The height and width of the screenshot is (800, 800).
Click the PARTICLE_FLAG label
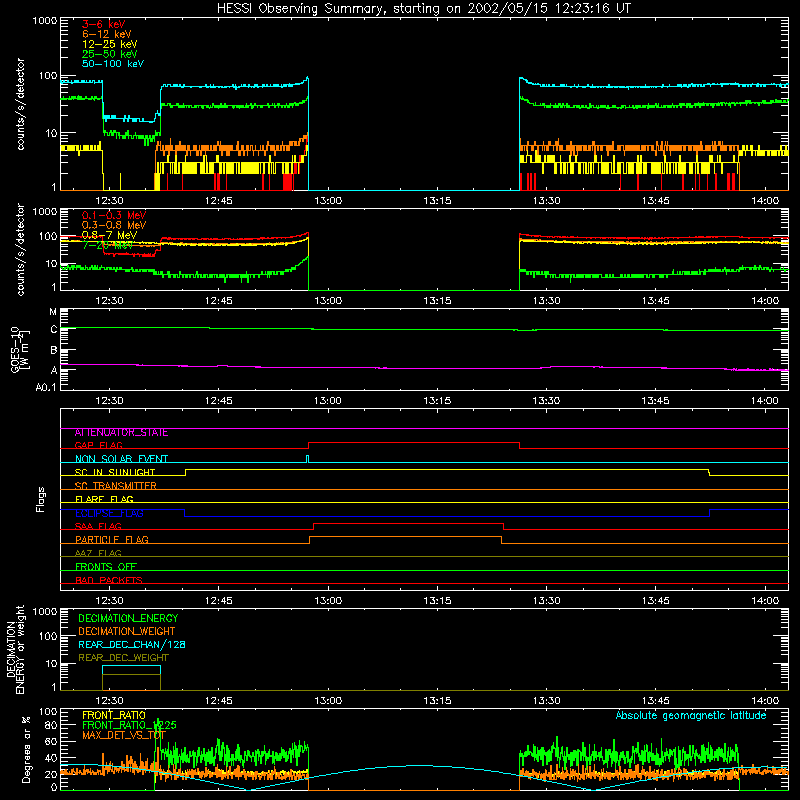coord(112,540)
